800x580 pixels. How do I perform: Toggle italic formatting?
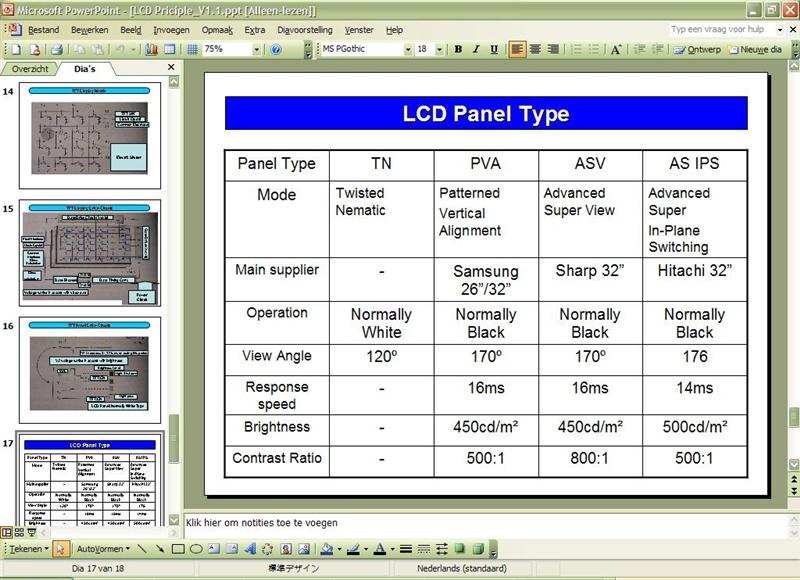[476, 49]
